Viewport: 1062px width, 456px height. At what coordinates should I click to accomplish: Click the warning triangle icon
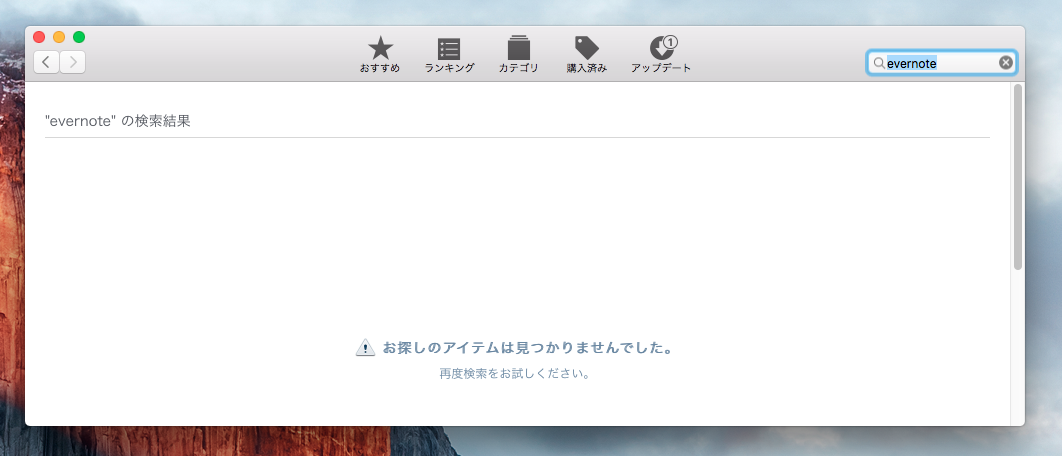coord(365,348)
